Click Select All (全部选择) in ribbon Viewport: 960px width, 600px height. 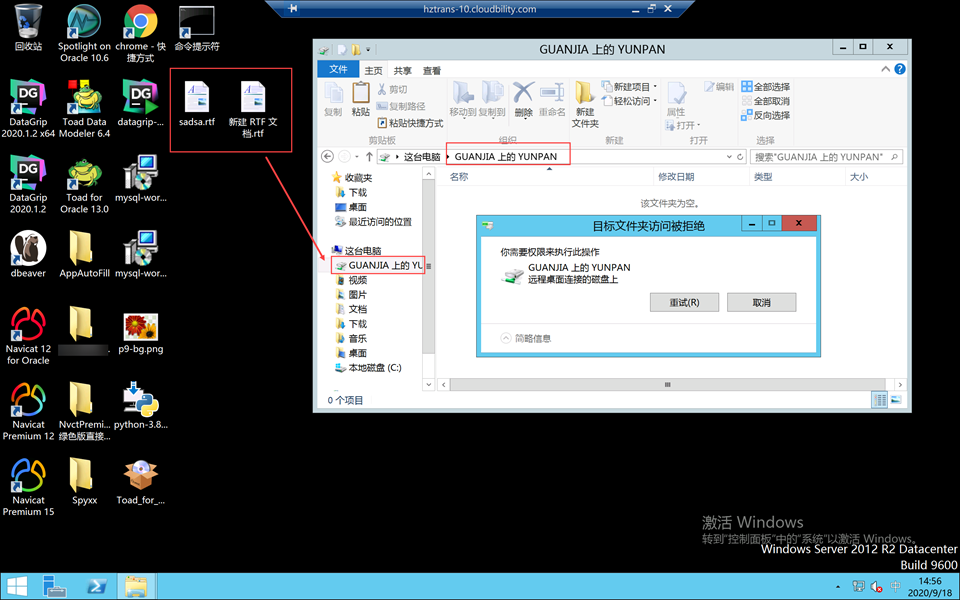click(x=765, y=87)
